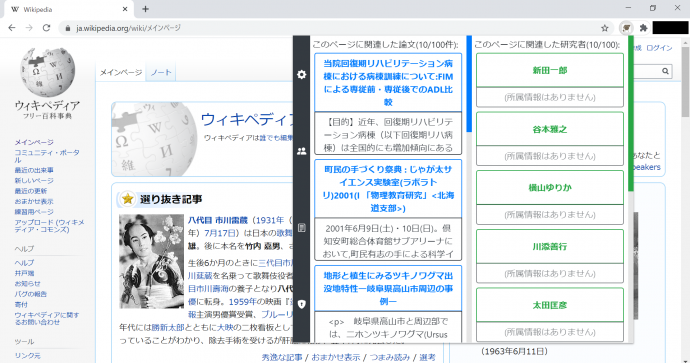Switch to the ノート tab

coord(161,73)
